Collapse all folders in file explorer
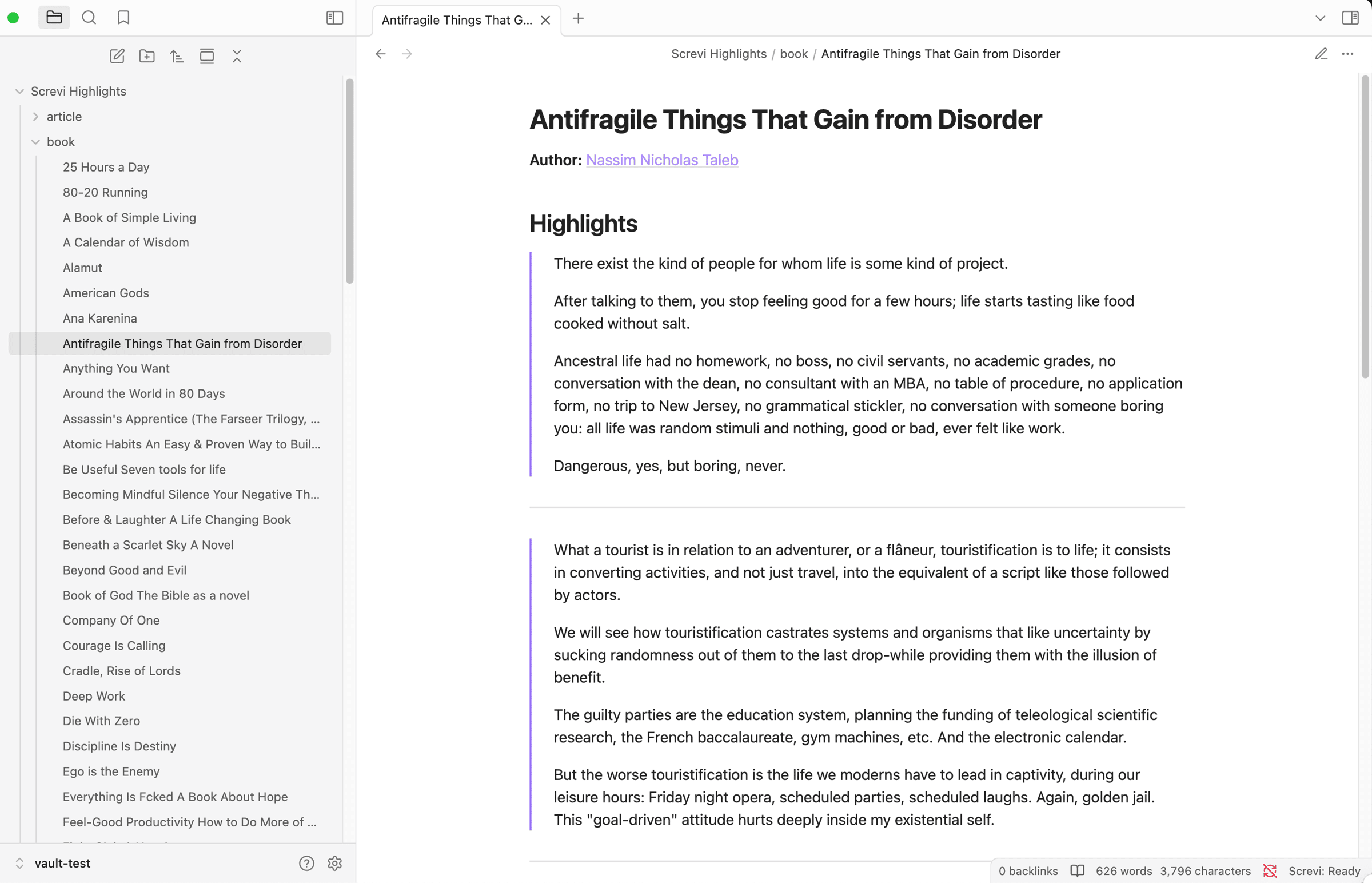 click(237, 56)
